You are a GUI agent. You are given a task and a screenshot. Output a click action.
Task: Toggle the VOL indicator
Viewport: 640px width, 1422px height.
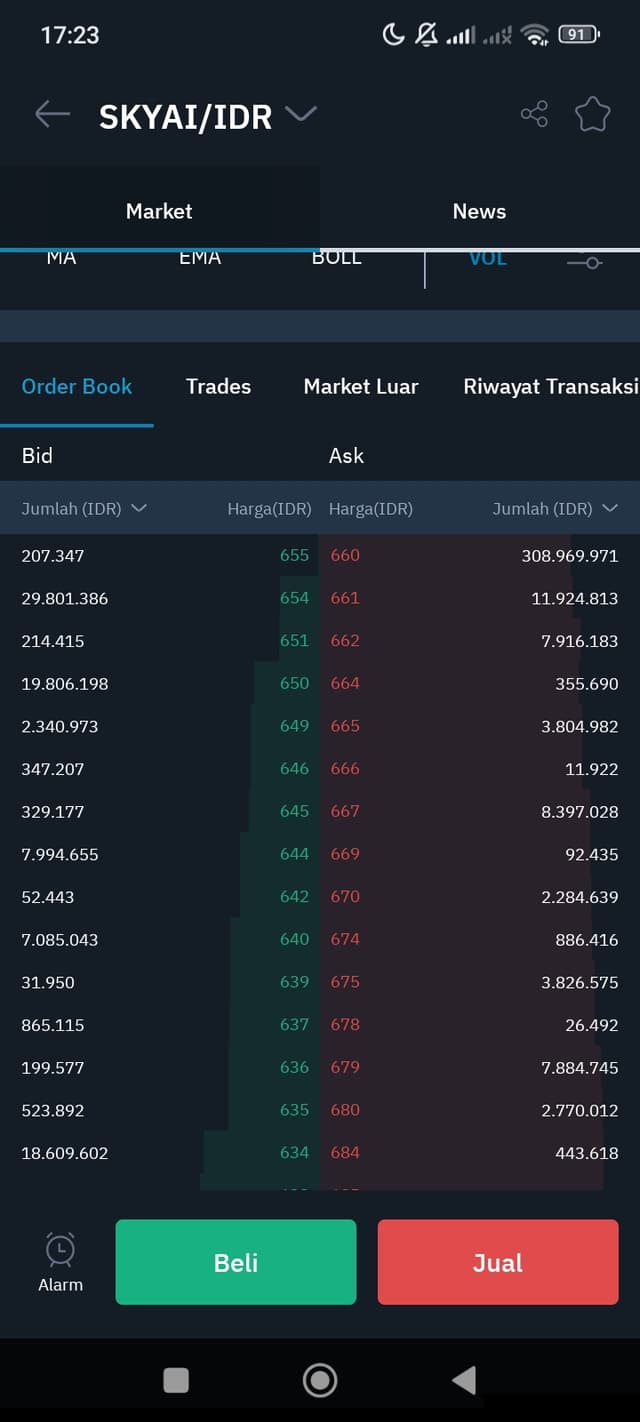pyautogui.click(x=488, y=258)
